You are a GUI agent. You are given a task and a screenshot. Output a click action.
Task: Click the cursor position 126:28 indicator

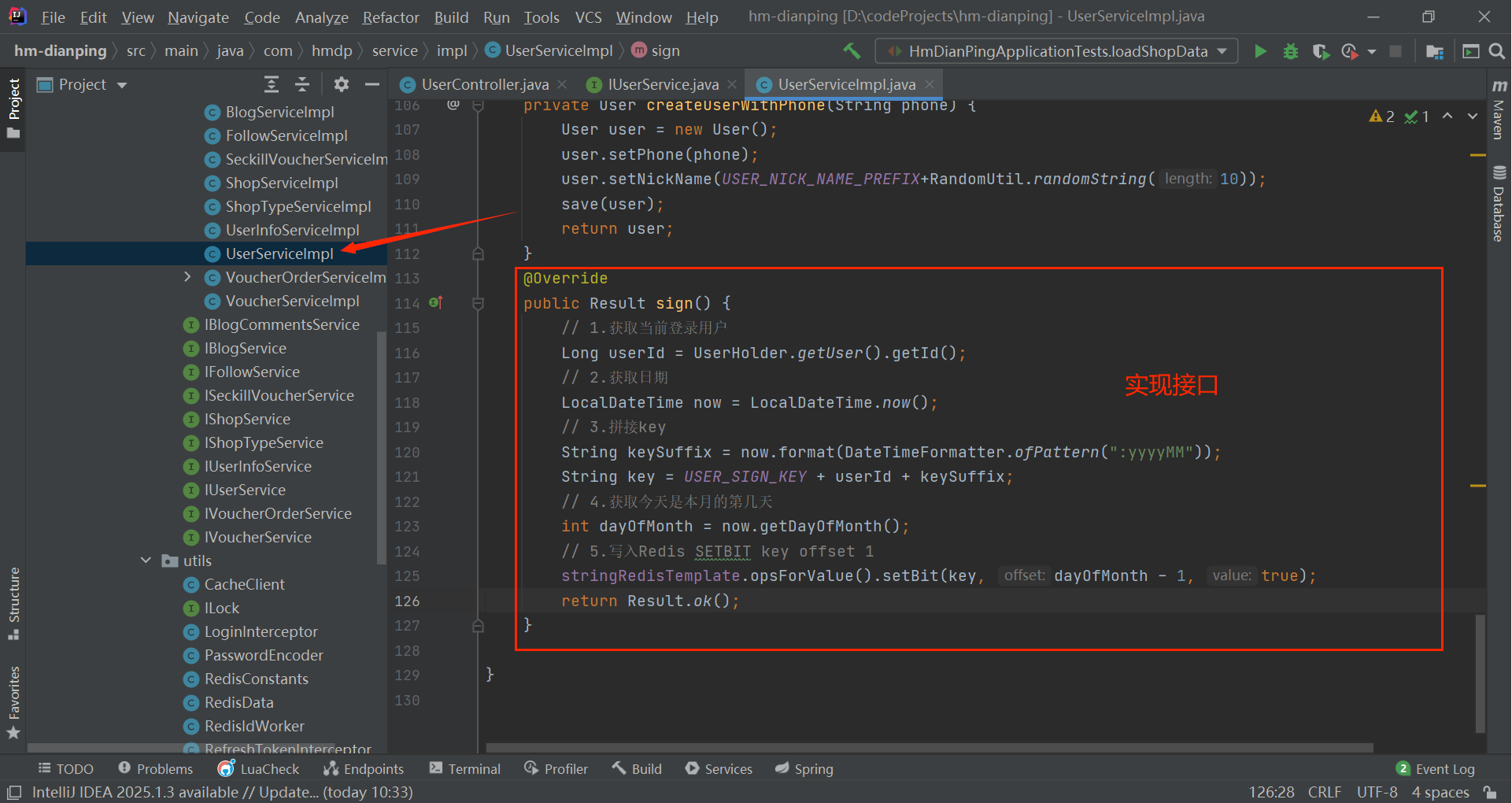click(1271, 792)
